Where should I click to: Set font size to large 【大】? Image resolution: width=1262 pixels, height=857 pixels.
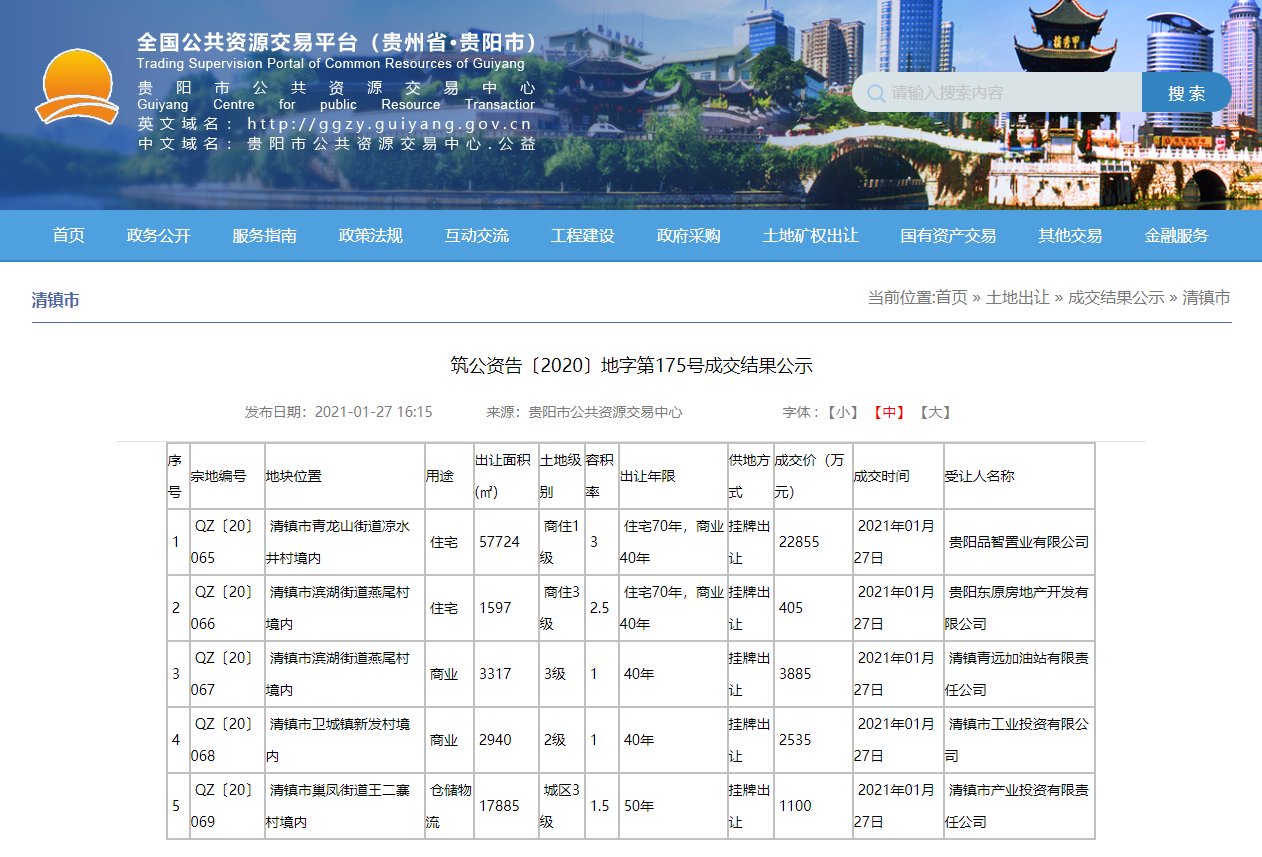pyautogui.click(x=935, y=412)
